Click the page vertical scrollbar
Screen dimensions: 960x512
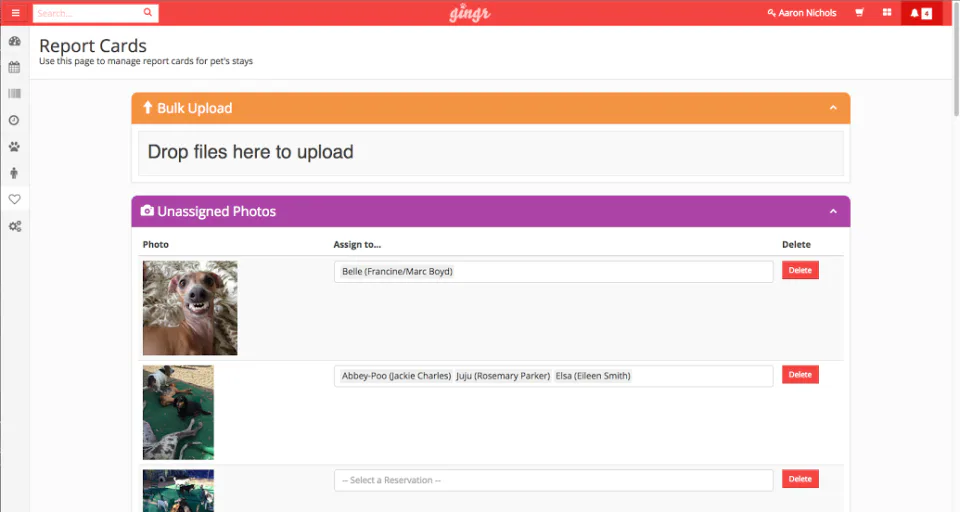point(956,58)
